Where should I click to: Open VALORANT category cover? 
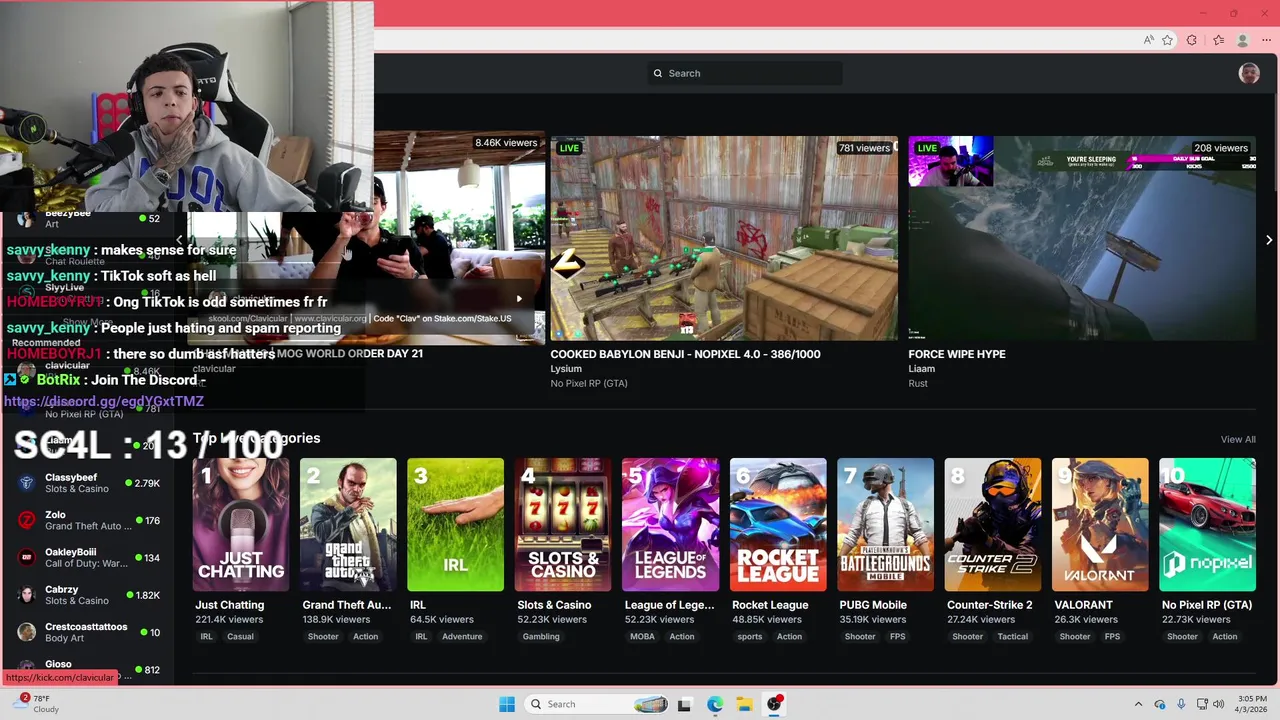(x=1100, y=524)
